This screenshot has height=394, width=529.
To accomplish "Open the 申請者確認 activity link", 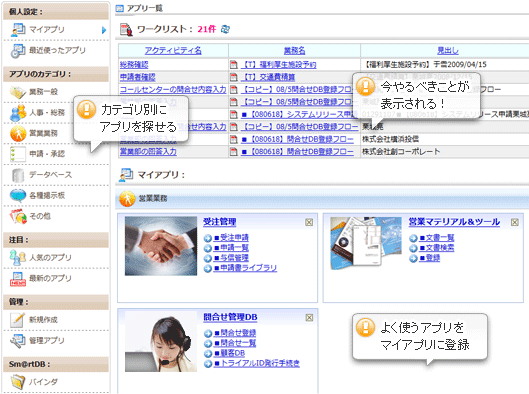I will pyautogui.click(x=138, y=77).
